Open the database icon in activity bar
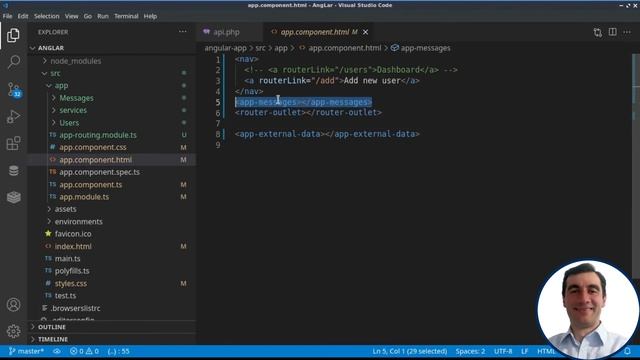The height and width of the screenshot is (360, 640). pos(13,171)
